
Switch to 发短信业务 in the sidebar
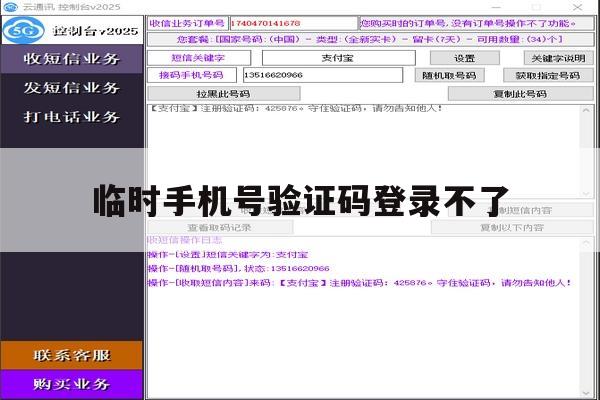[x=72, y=88]
